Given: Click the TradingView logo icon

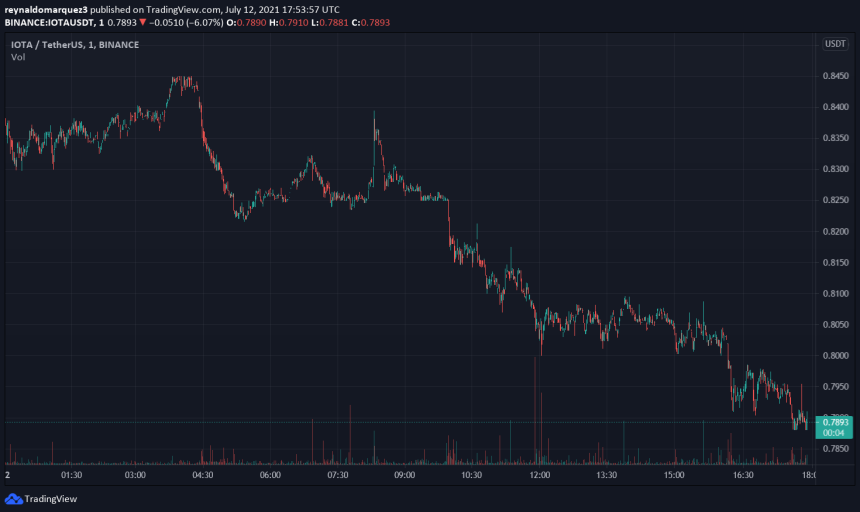Looking at the screenshot, I should [x=13, y=499].
